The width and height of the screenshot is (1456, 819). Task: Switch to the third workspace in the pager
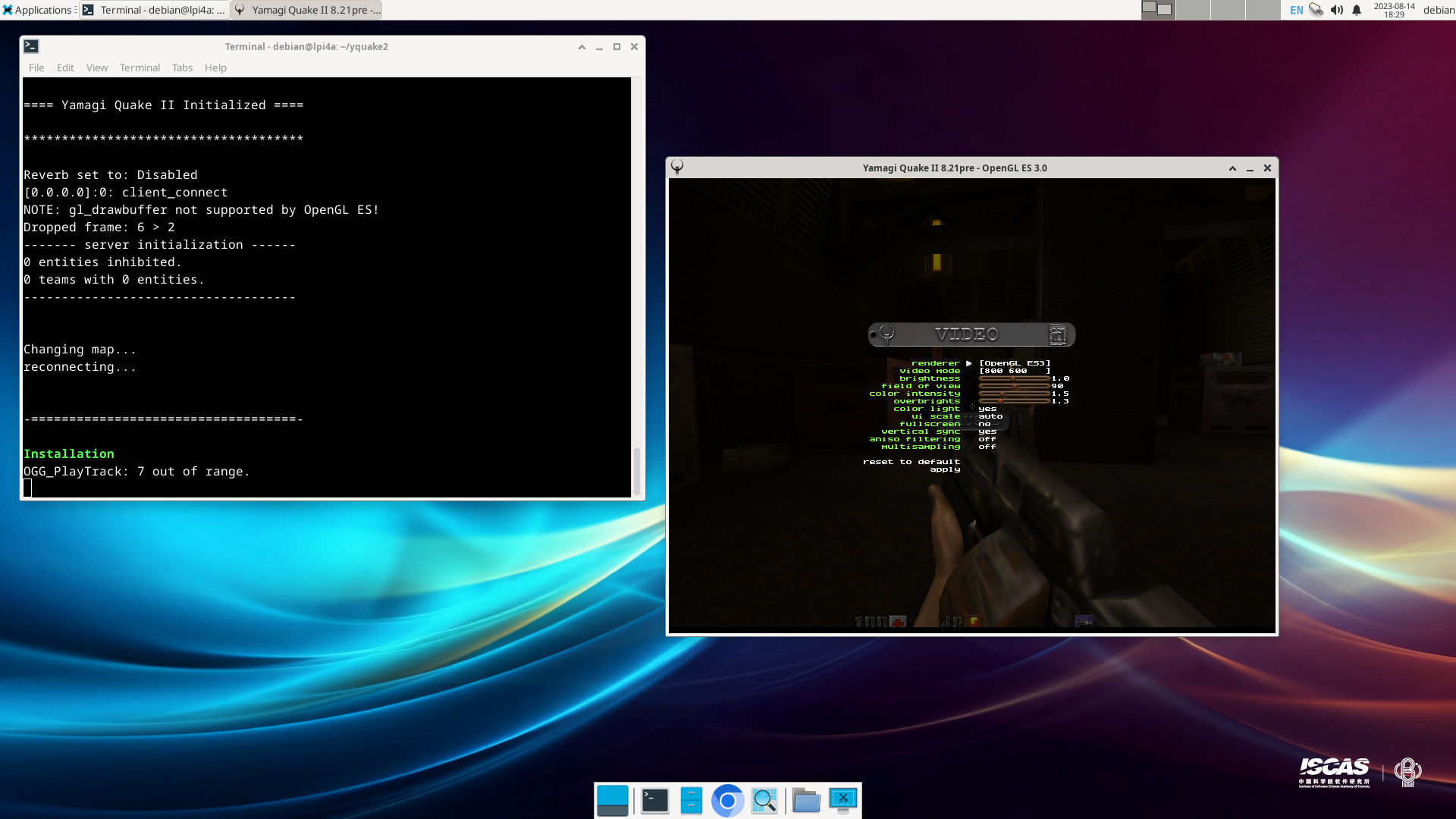coord(1228,9)
